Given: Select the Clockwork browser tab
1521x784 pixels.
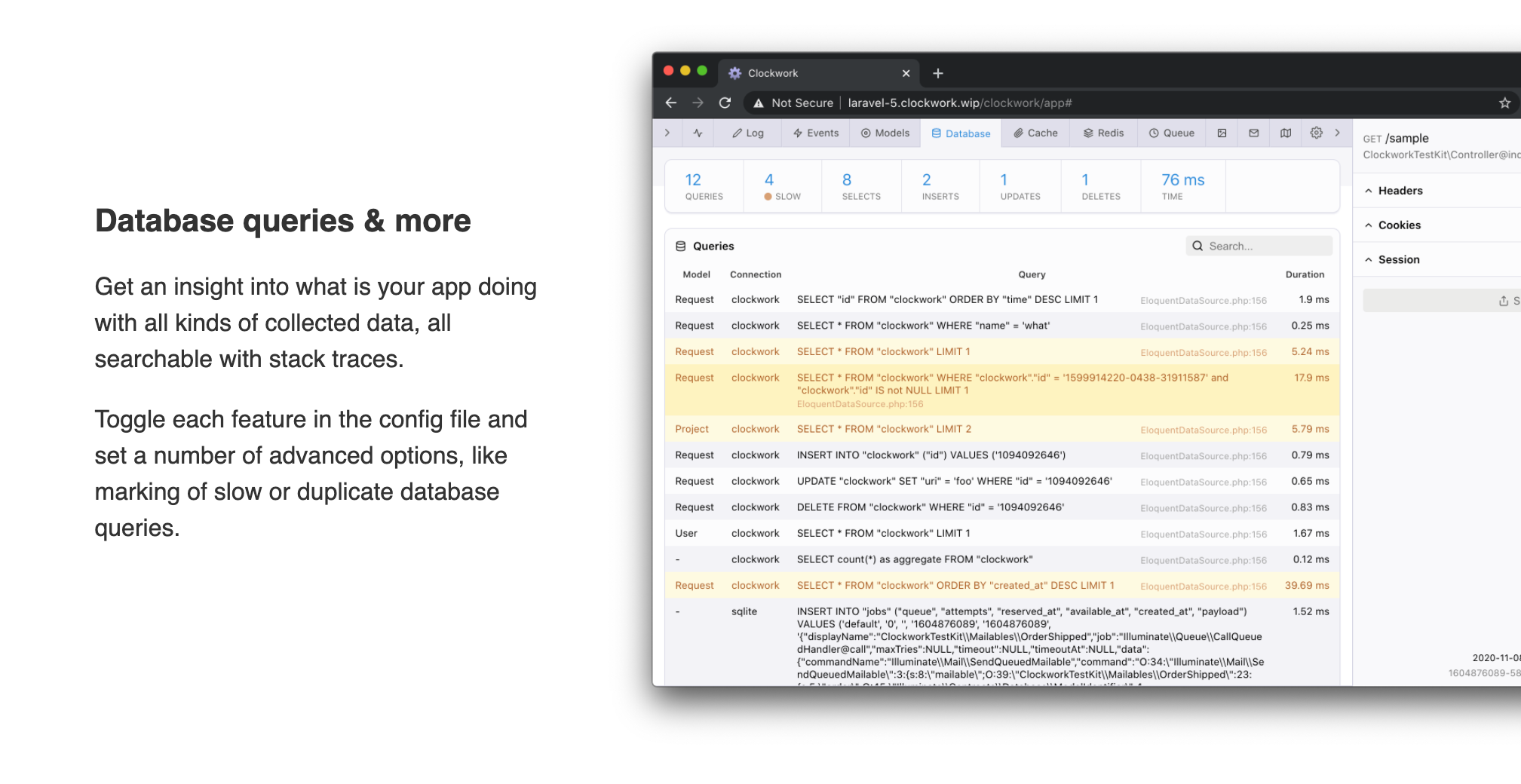Looking at the screenshot, I should 818,73.
